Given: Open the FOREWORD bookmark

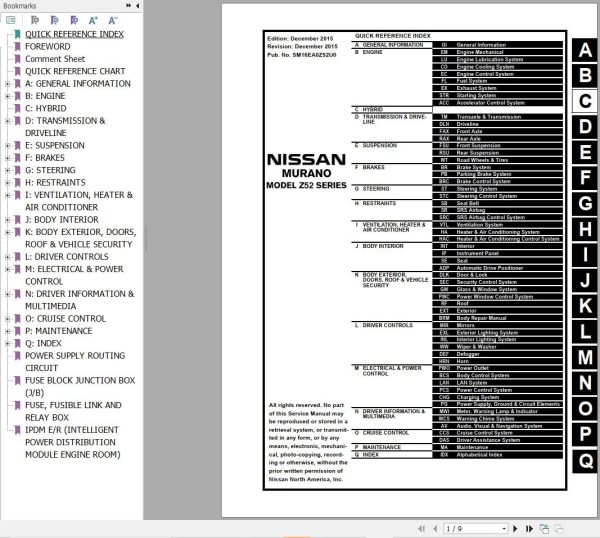Looking at the screenshot, I should click(47, 46).
